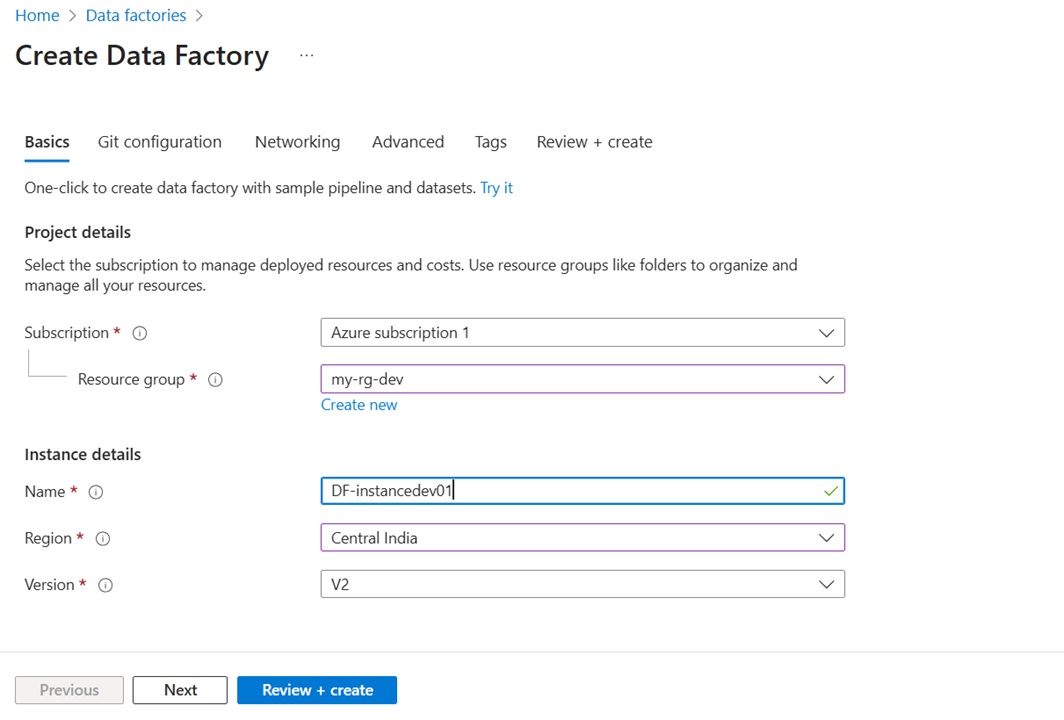Click the Version info icon
This screenshot has width=1064, height=720.
[105, 585]
